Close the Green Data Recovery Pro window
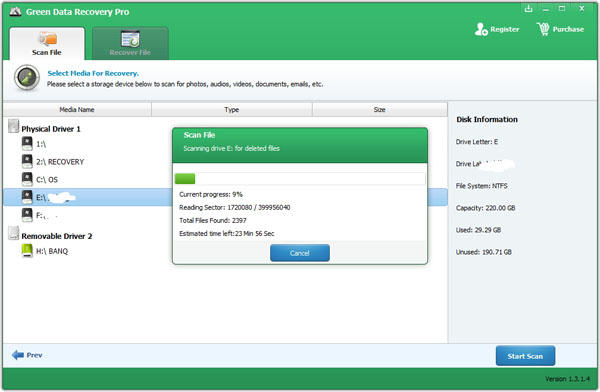 [x=582, y=8]
